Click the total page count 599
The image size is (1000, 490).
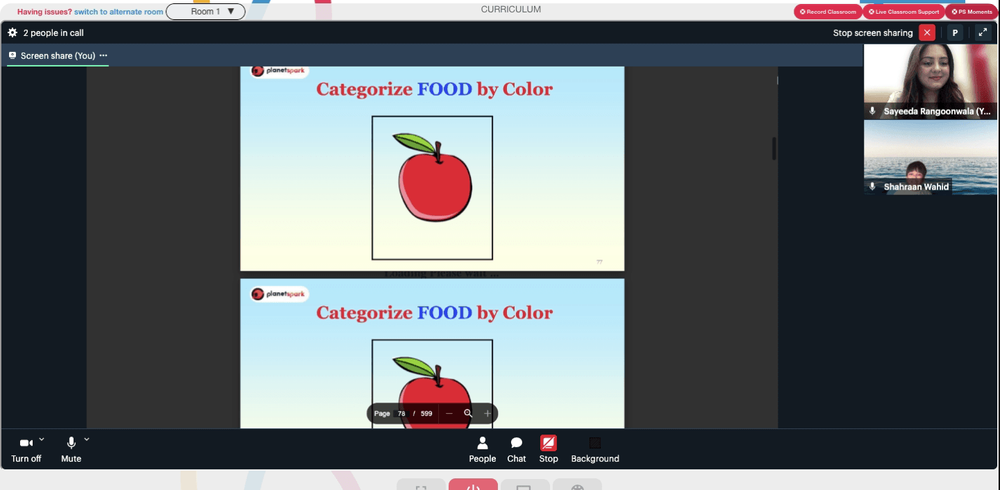coord(427,413)
